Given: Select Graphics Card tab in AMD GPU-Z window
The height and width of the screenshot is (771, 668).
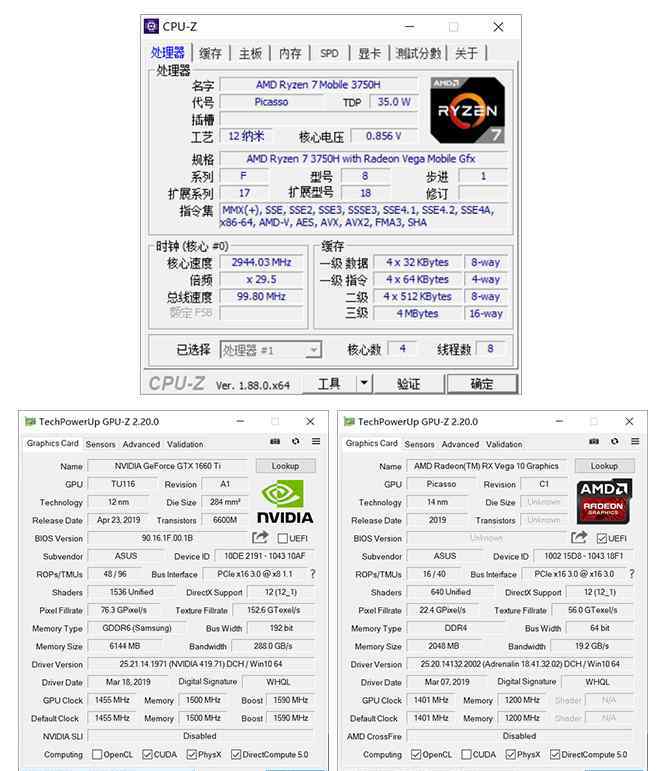Looking at the screenshot, I should pos(372,443).
